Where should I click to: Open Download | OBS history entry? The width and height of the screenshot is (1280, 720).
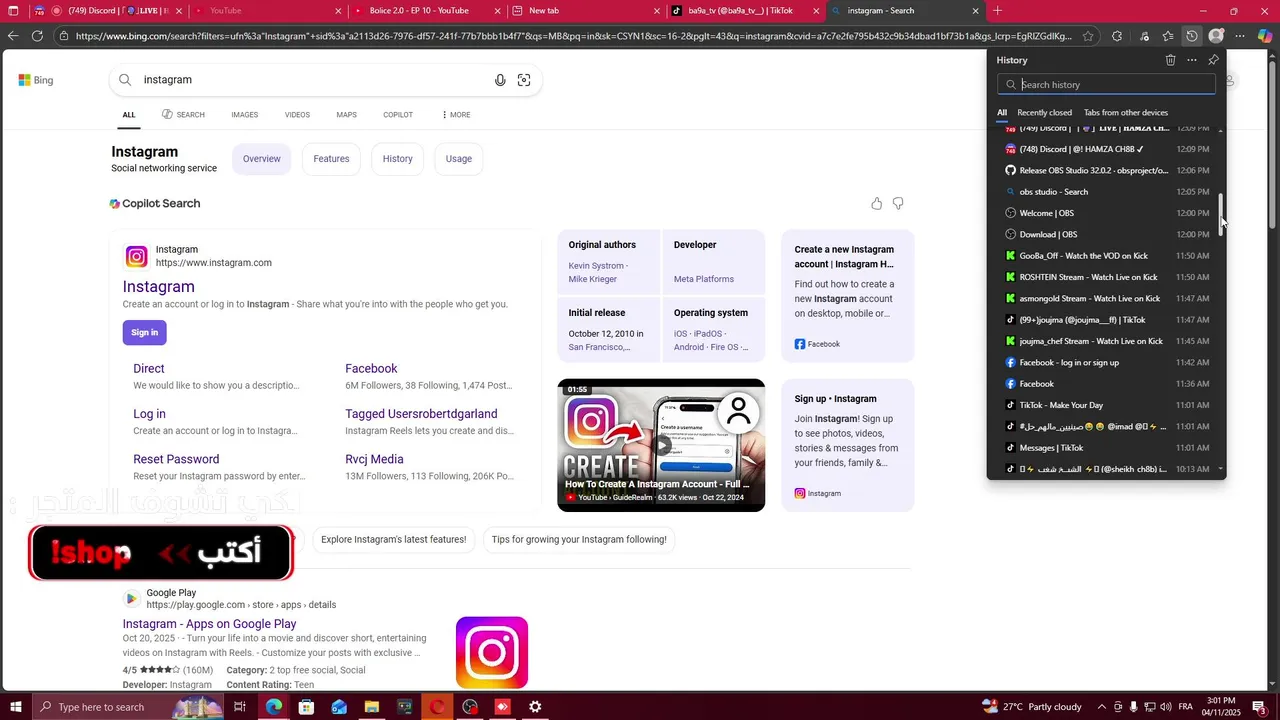point(1106,235)
